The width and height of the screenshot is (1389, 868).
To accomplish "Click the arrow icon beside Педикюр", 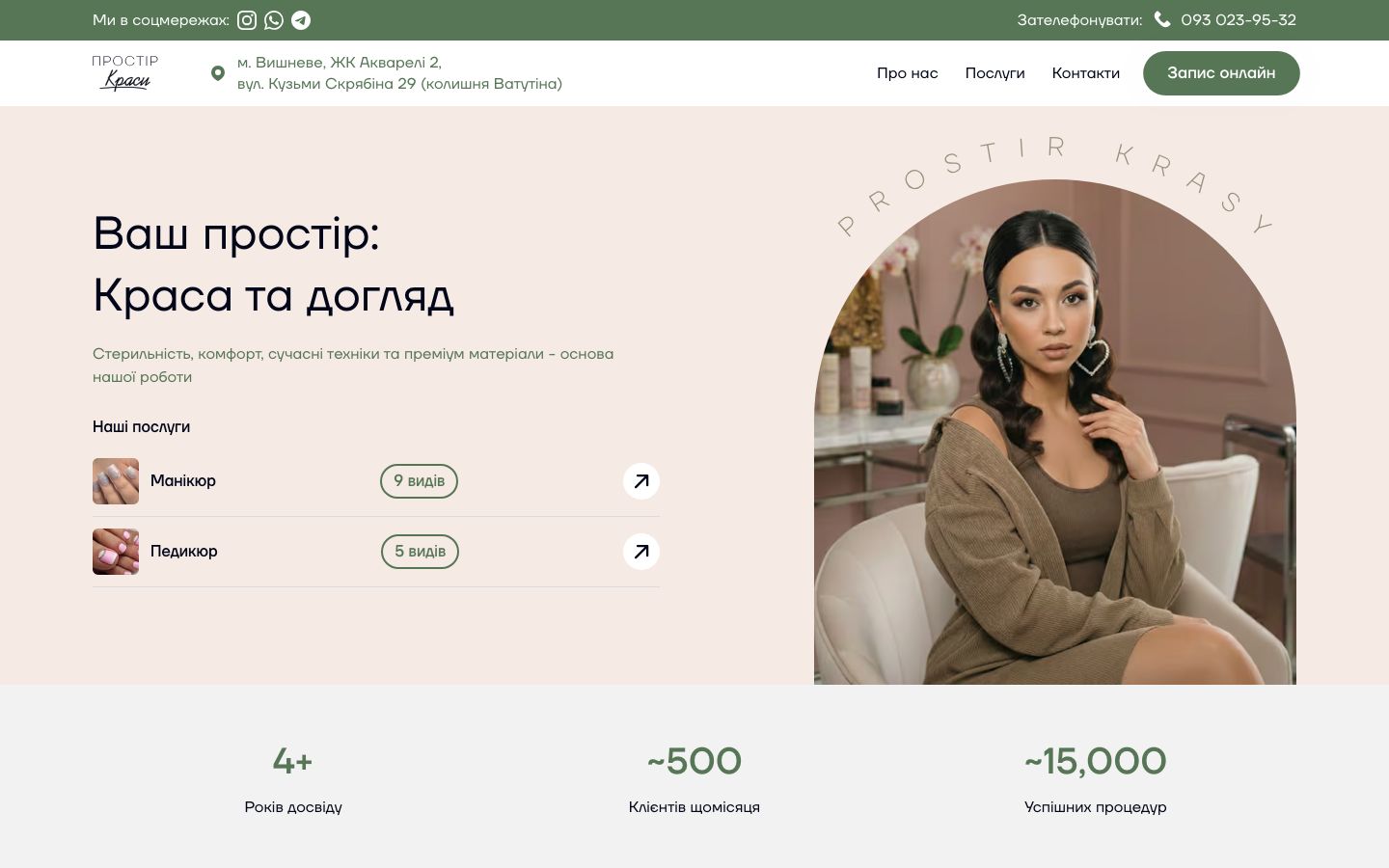I will point(641,552).
